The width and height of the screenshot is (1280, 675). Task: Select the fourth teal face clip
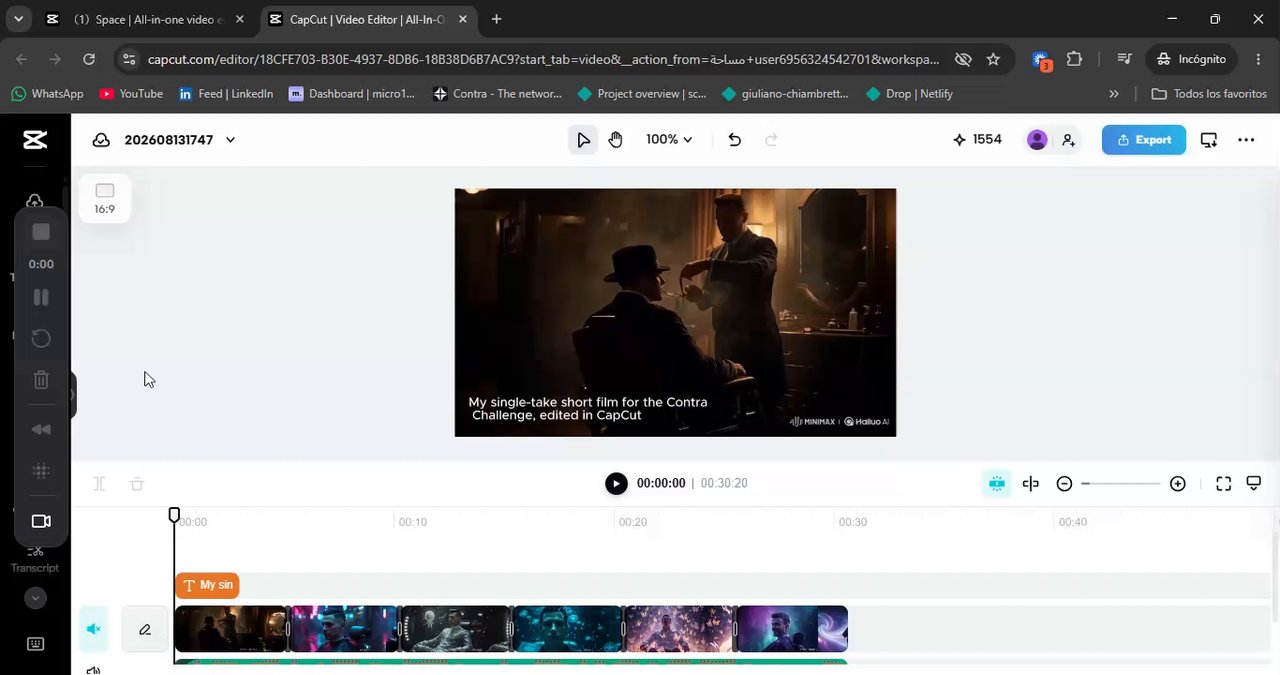pyautogui.click(x=568, y=629)
